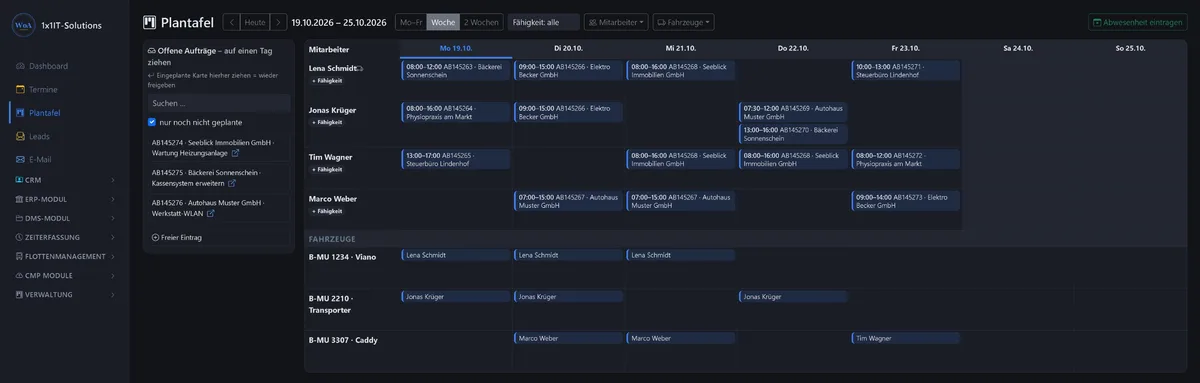Viewport: 1200px width, 383px height.
Task: Open Marco Weber's AB145273 Elektro Becker card
Action: (906, 201)
